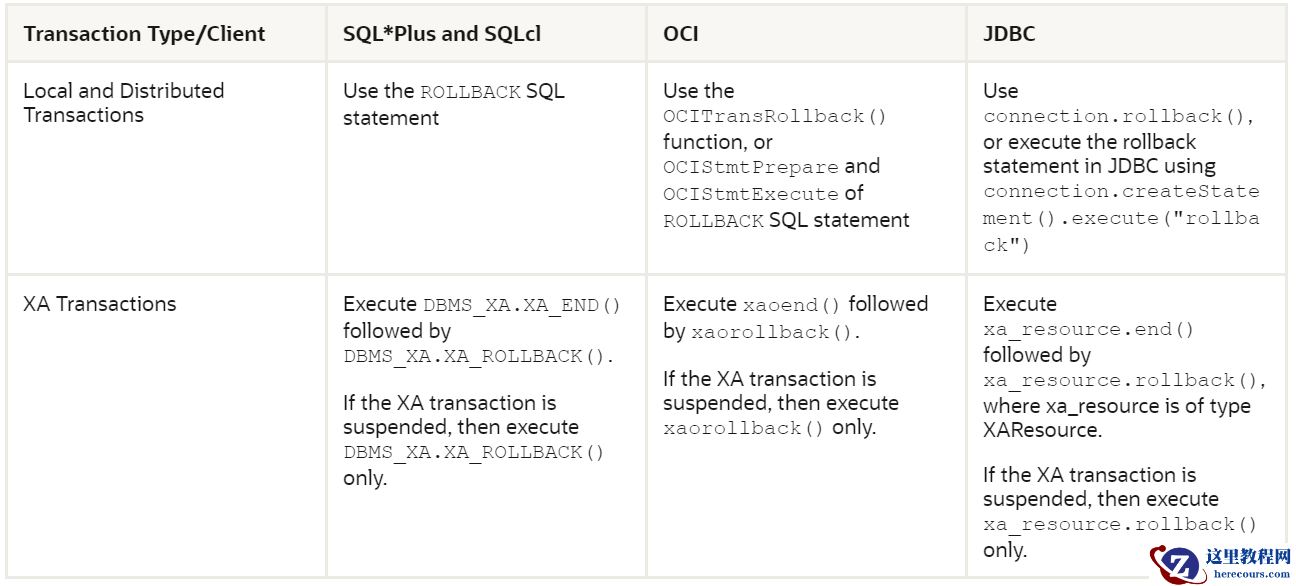Viewport: 1296px width, 586px height.
Task: Click the OCIStmtPrepare code text
Action: (x=752, y=168)
